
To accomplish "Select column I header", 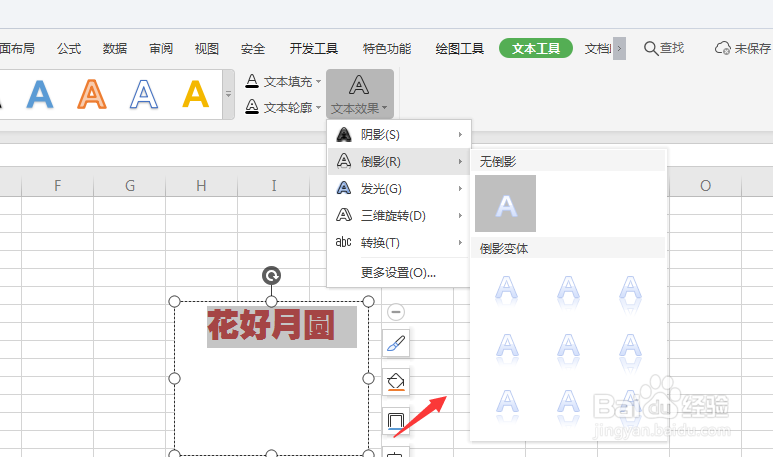I will pos(274,186).
